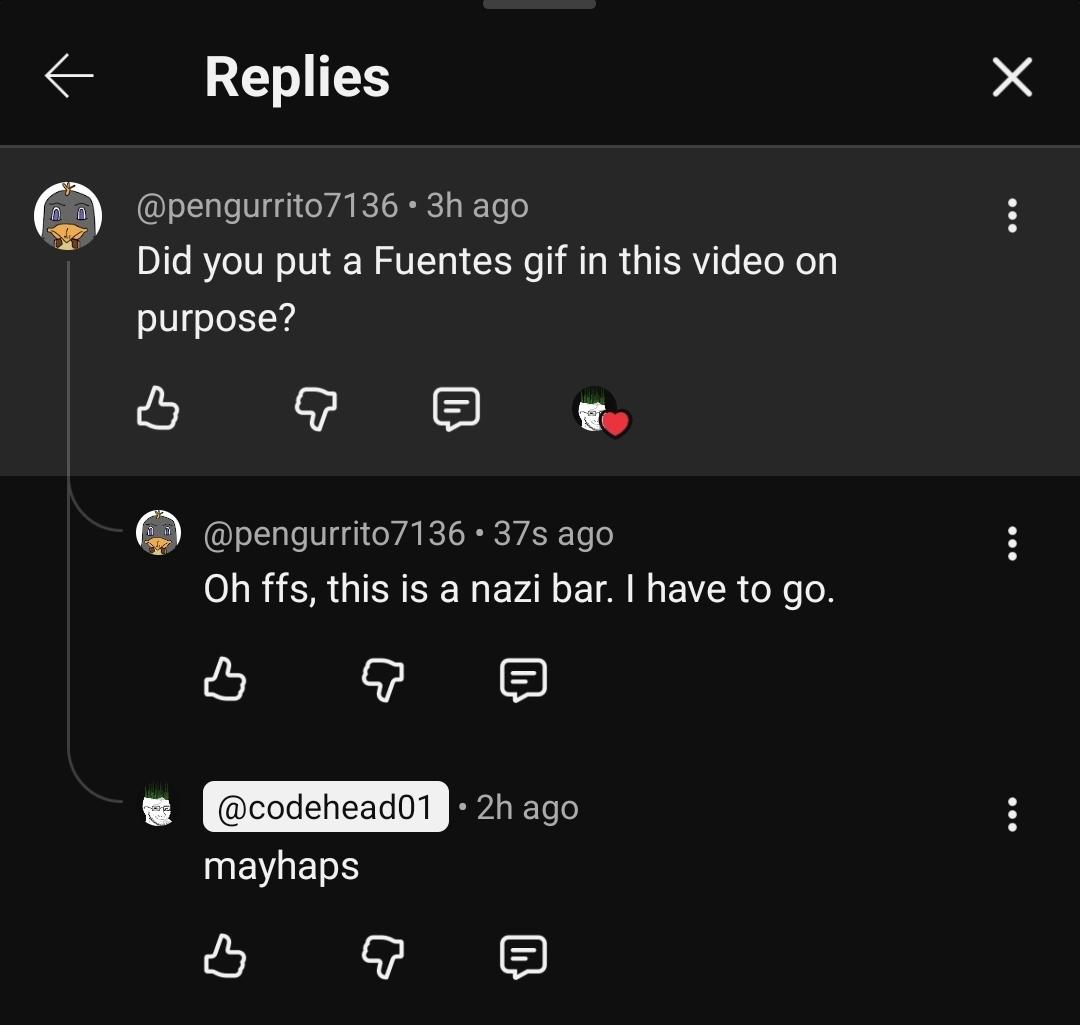This screenshot has height=1025, width=1080.
Task: Reply to the Fuentes gif question comment
Action: coord(456,409)
